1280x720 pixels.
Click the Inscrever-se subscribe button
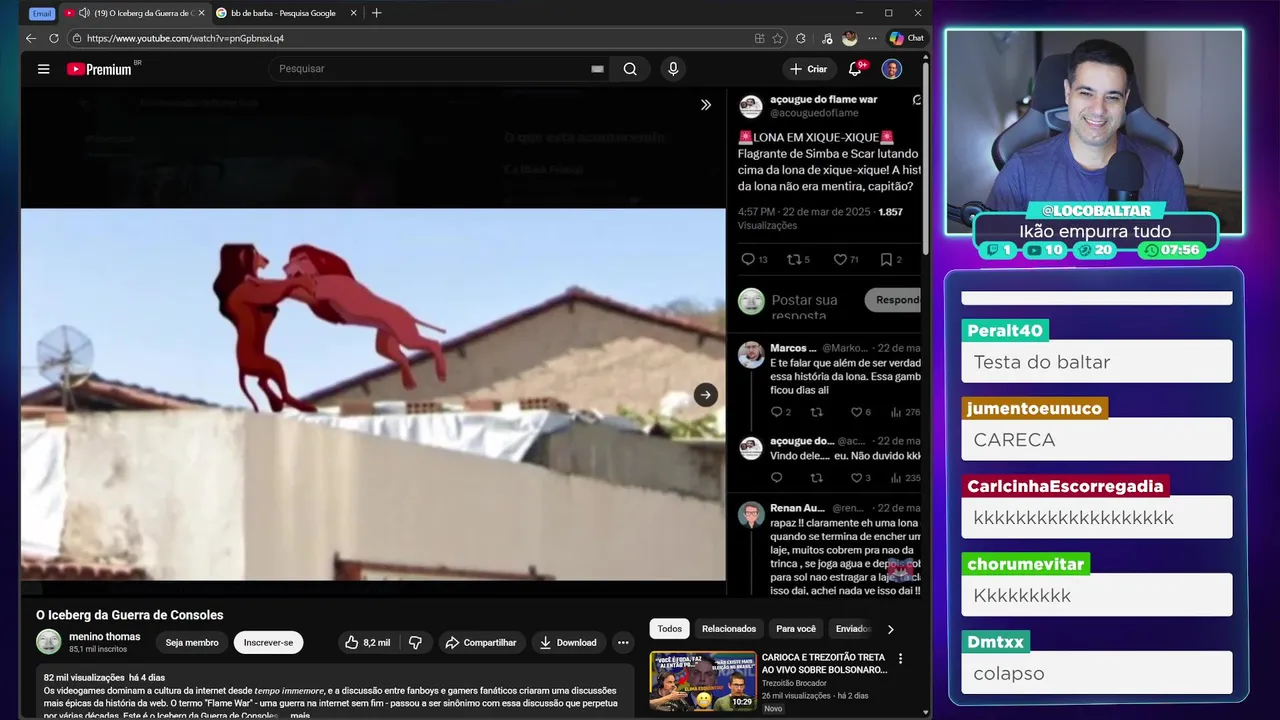(x=268, y=643)
